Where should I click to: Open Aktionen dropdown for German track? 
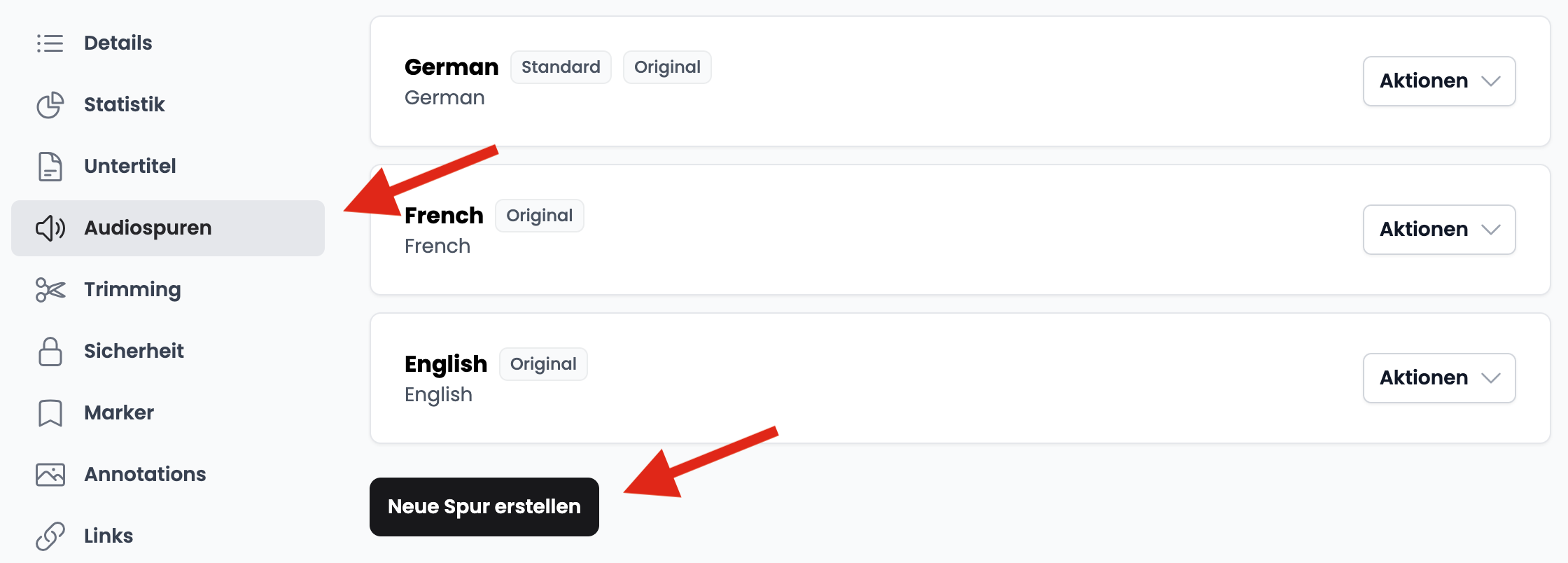click(1439, 81)
